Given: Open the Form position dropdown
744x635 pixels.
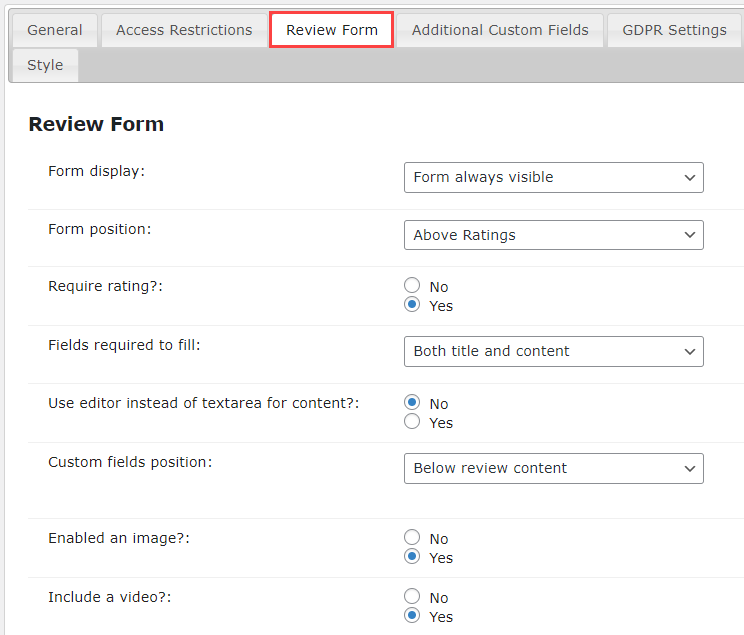Looking at the screenshot, I should click(553, 235).
